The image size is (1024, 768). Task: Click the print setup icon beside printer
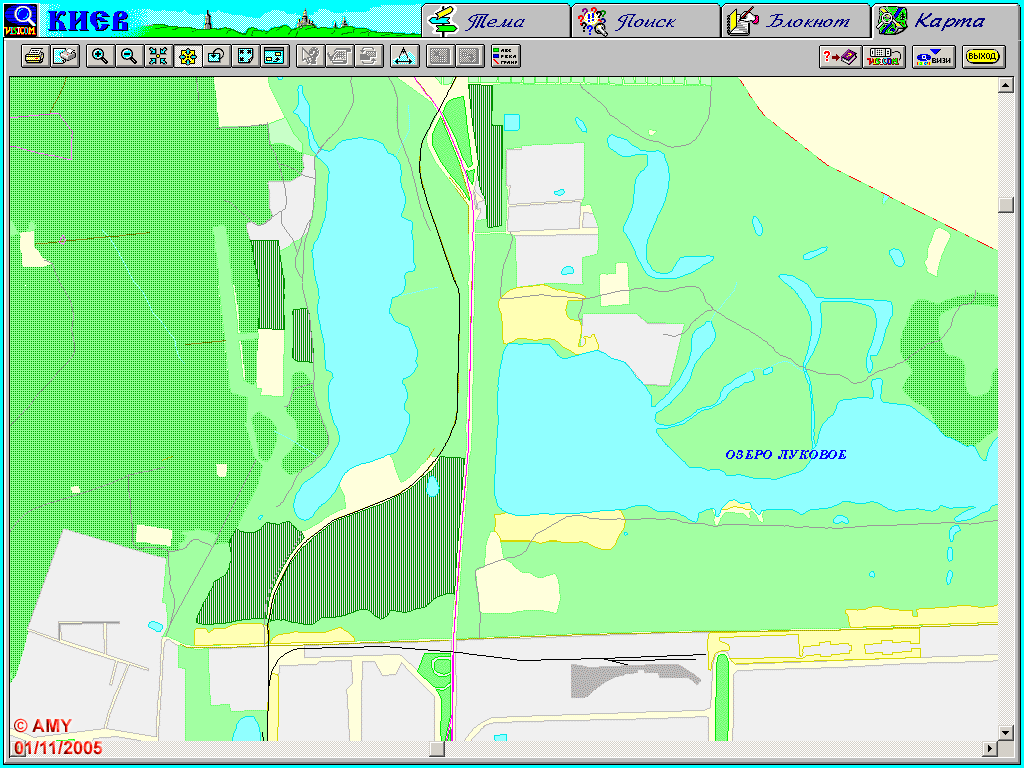(65, 56)
